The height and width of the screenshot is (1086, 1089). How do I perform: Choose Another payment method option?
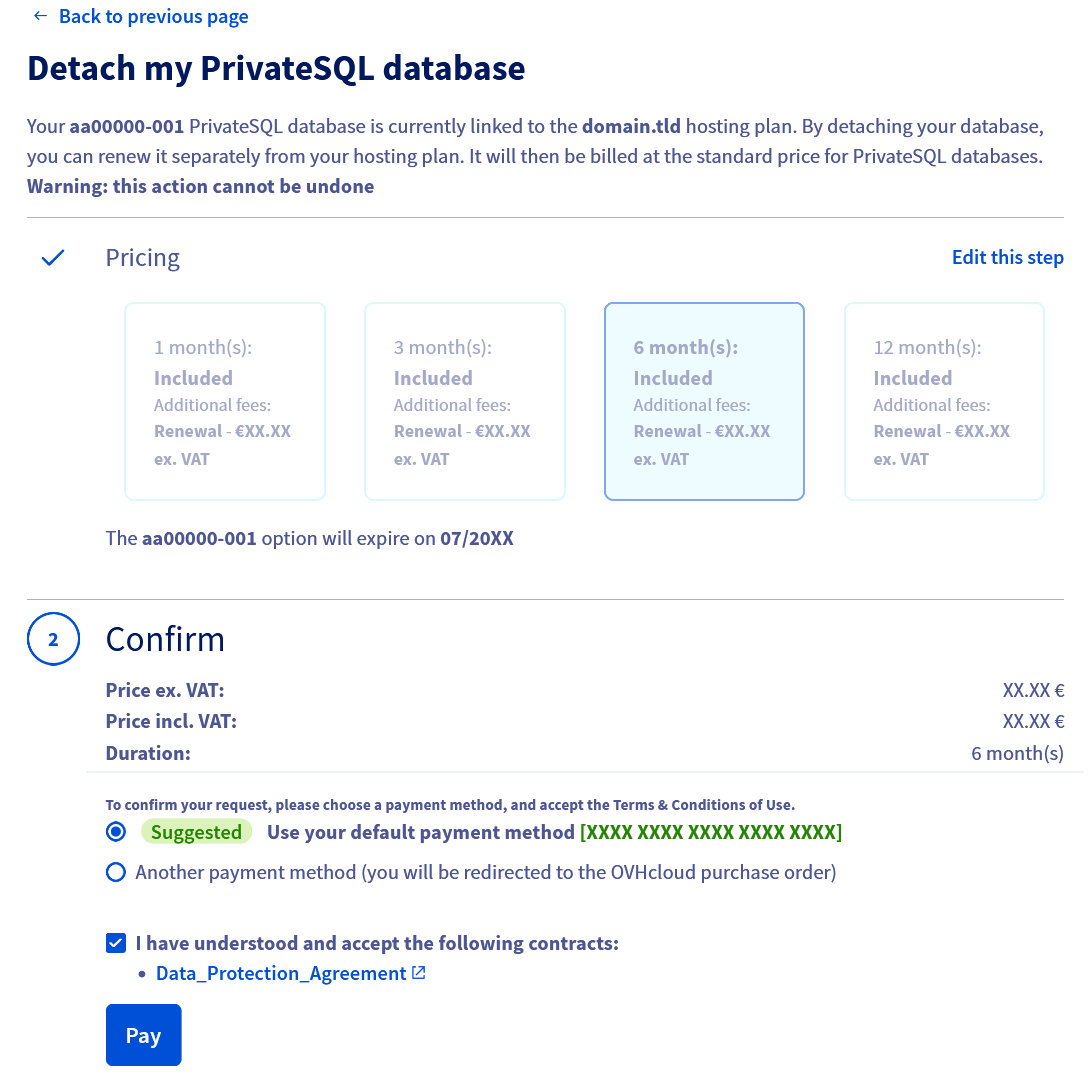(115, 872)
